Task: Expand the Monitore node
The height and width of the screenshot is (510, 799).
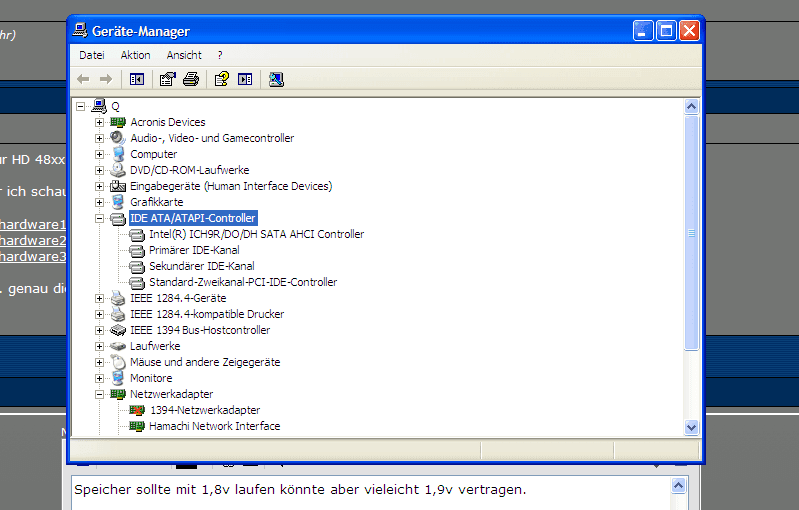Action: [100, 378]
